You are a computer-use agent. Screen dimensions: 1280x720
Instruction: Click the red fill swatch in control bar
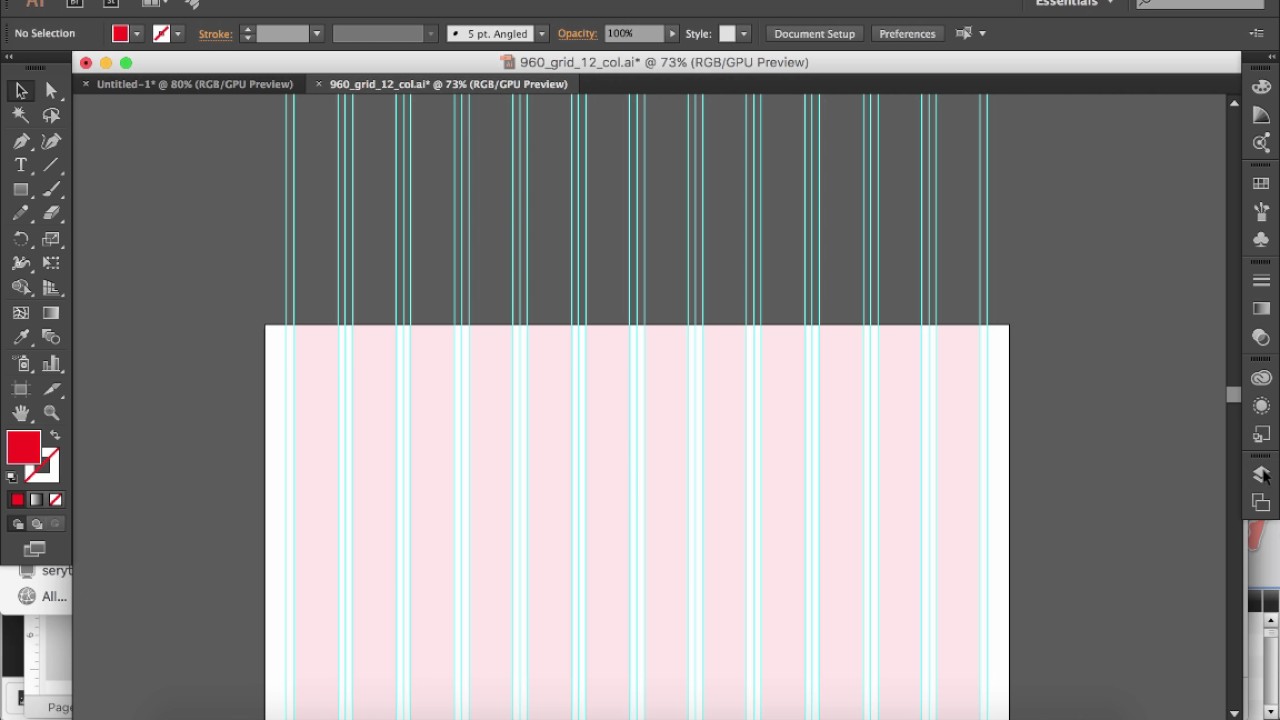tap(120, 34)
